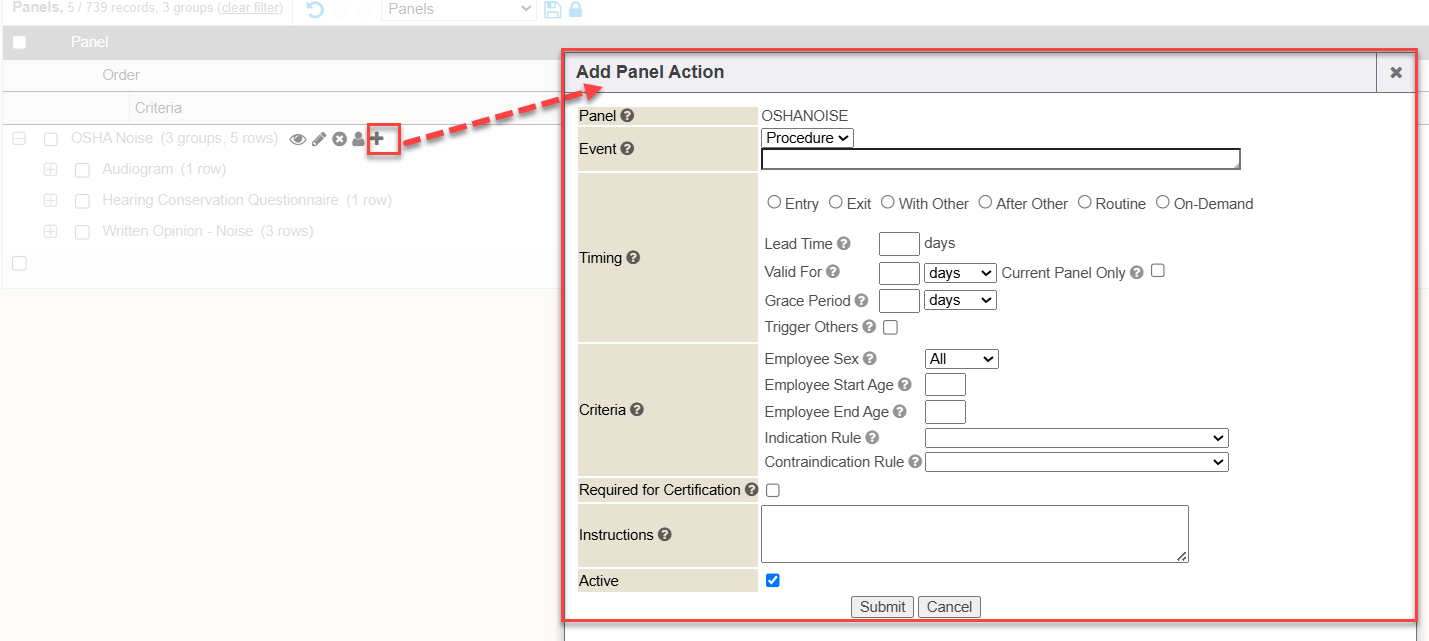Click the delete X icon beside OSHA Noise
Image resolution: width=1429 pixels, height=641 pixels.
point(339,139)
